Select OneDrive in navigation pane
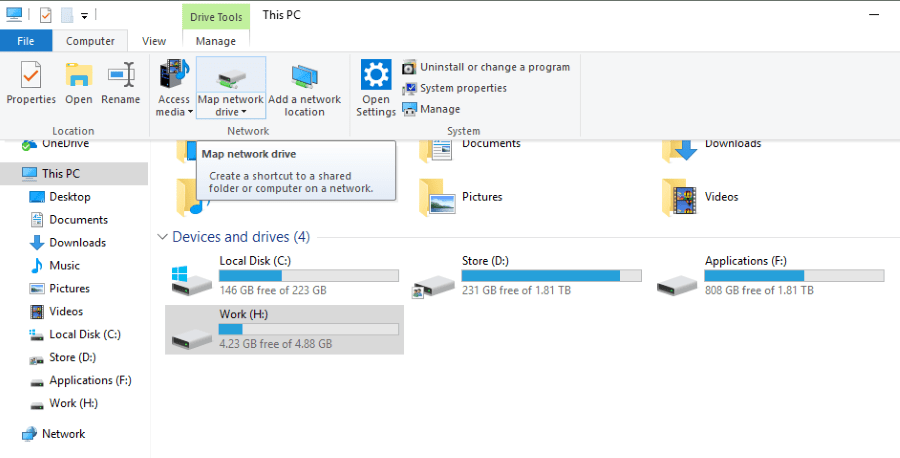The height and width of the screenshot is (458, 900). tap(55, 143)
